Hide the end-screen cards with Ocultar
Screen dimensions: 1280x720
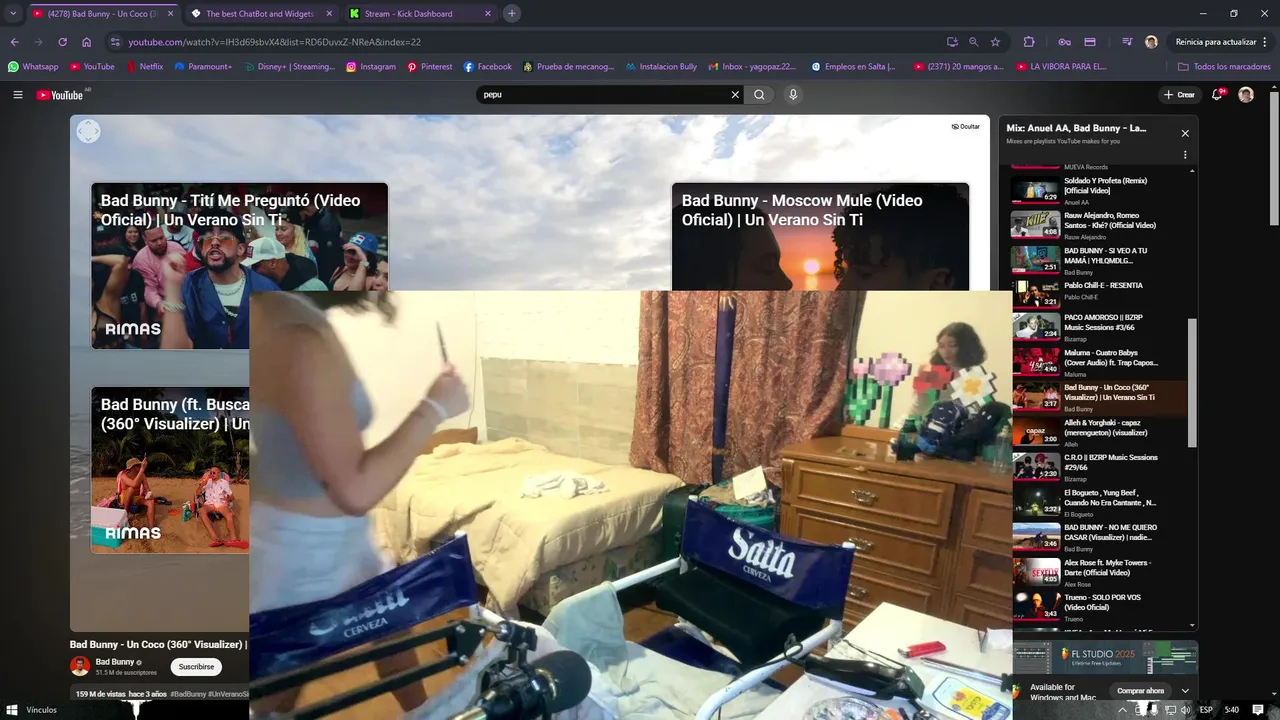point(966,127)
